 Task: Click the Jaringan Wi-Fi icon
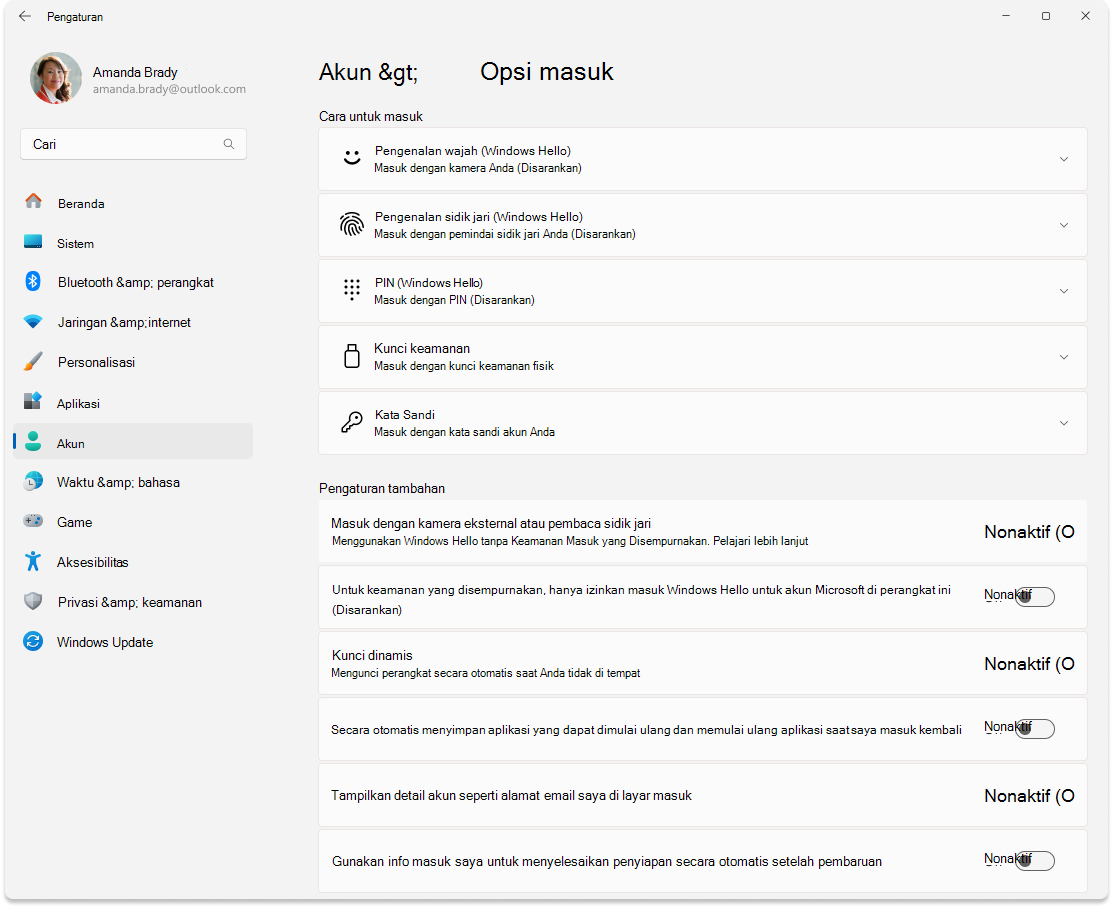point(33,321)
